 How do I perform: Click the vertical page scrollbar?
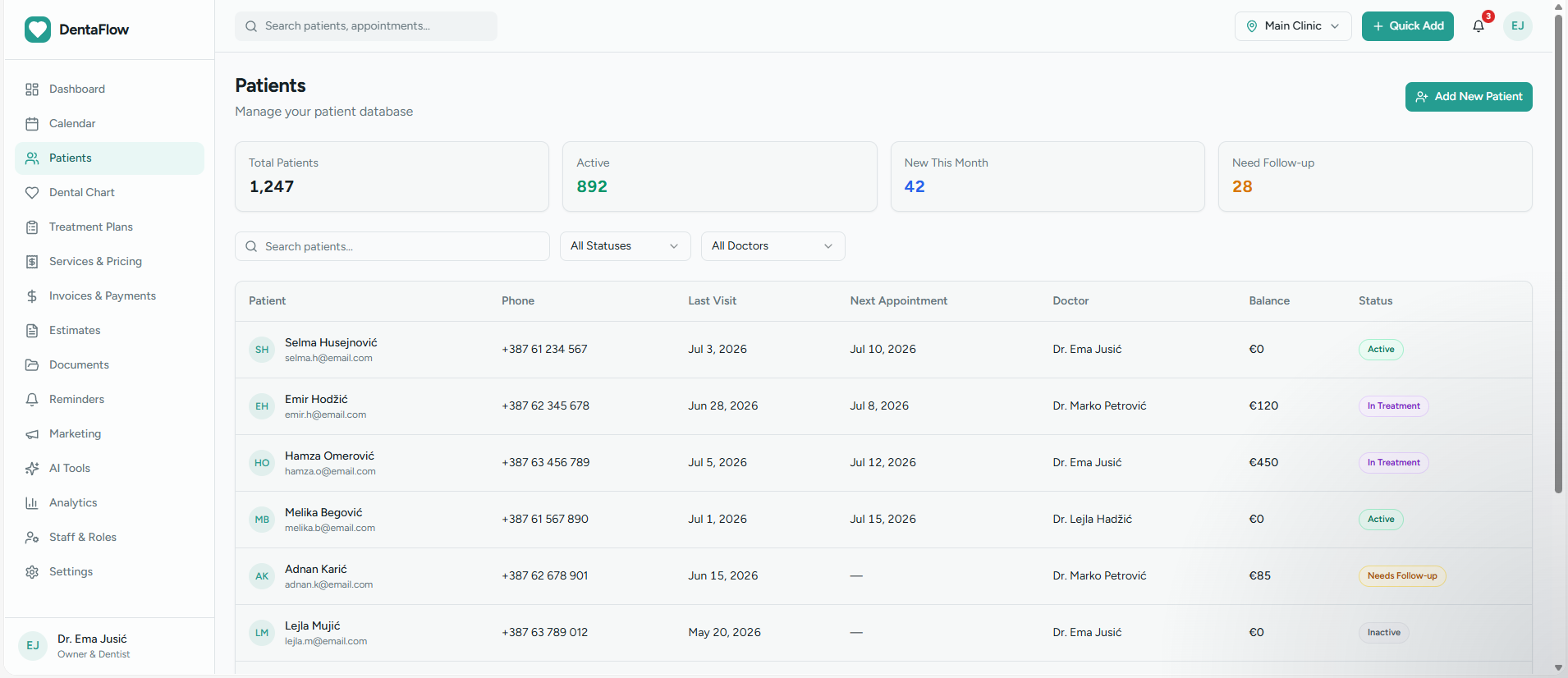pyautogui.click(x=1558, y=254)
